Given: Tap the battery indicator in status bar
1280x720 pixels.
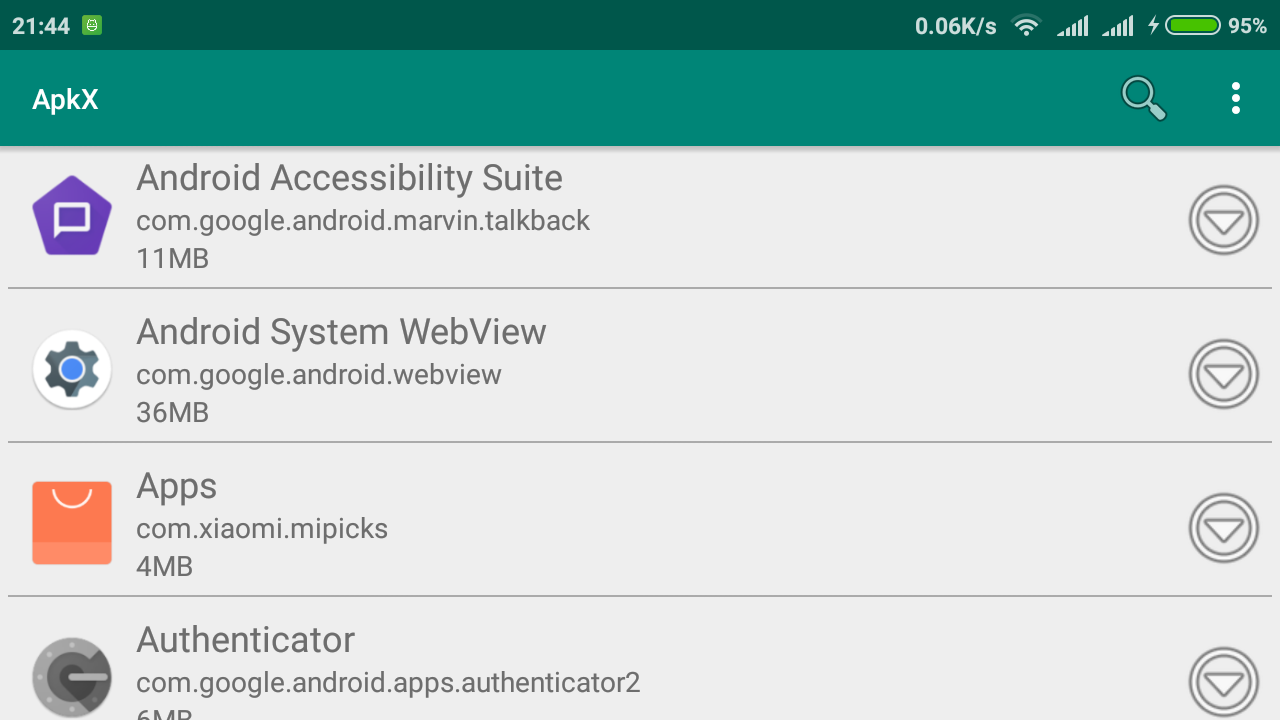Looking at the screenshot, I should 1193,26.
